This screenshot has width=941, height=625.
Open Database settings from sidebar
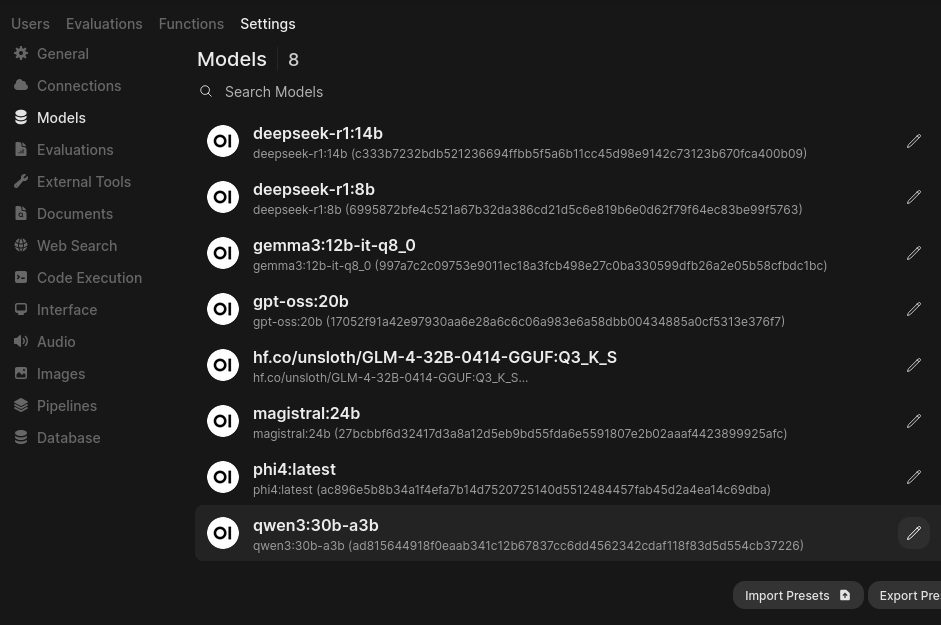(x=68, y=437)
